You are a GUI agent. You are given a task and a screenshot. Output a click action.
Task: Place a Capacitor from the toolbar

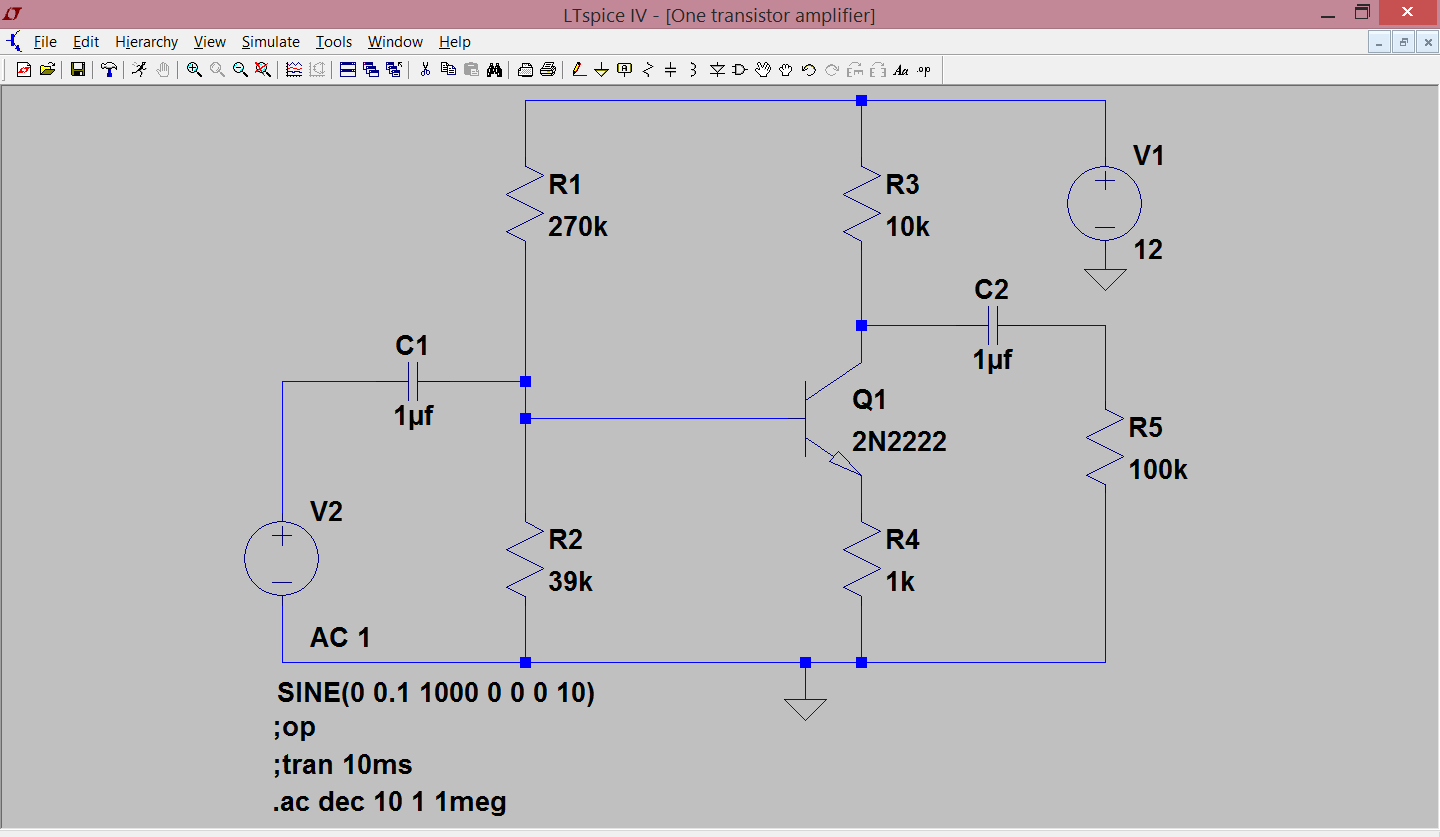coord(670,70)
